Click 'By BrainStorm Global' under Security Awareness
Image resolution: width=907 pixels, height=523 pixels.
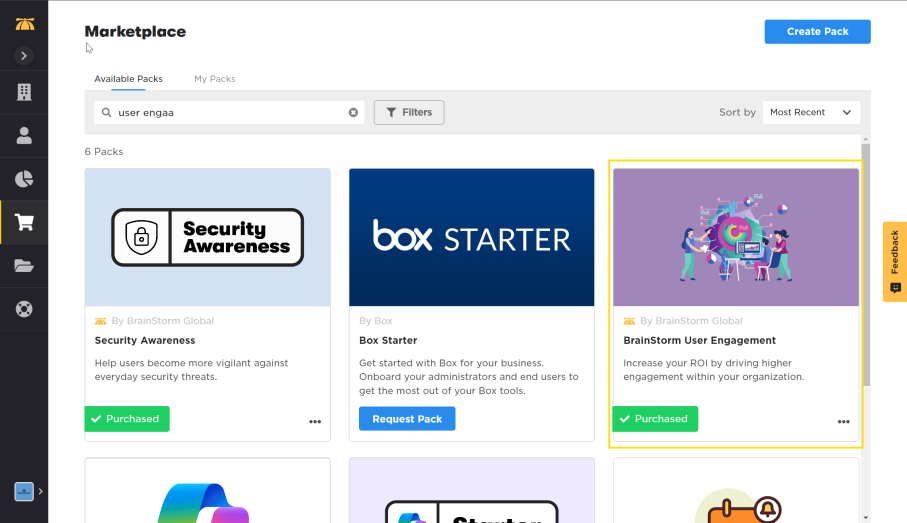(x=163, y=321)
